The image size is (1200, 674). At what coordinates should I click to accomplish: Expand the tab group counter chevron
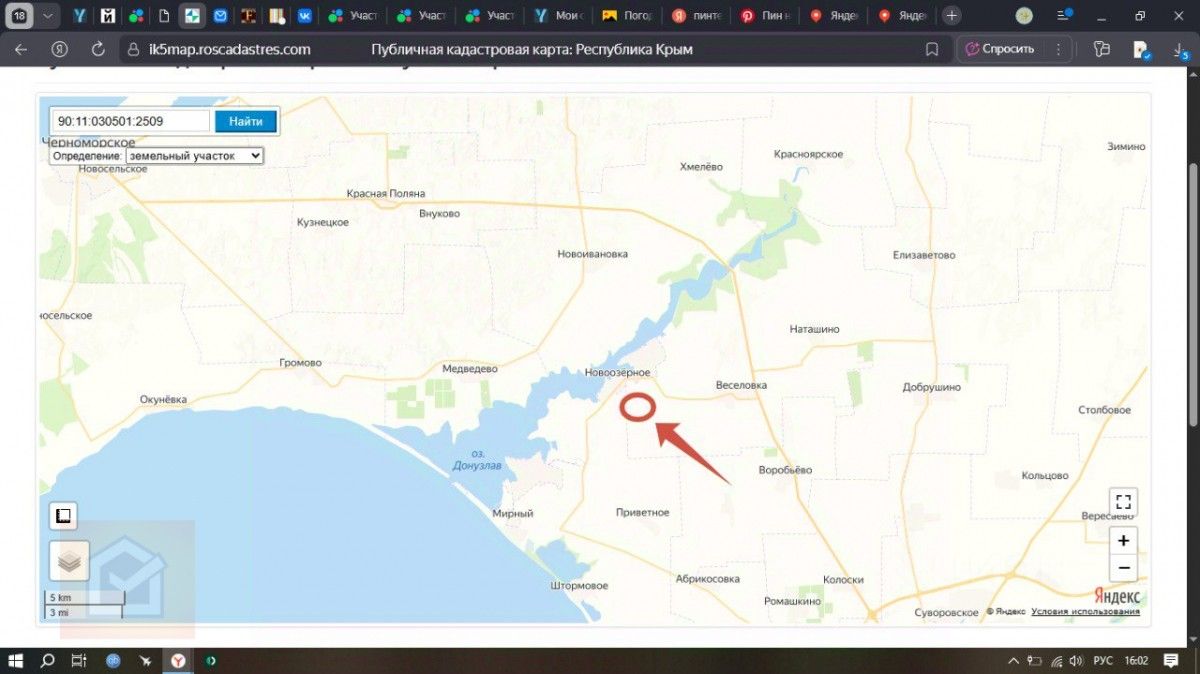pyautogui.click(x=48, y=16)
